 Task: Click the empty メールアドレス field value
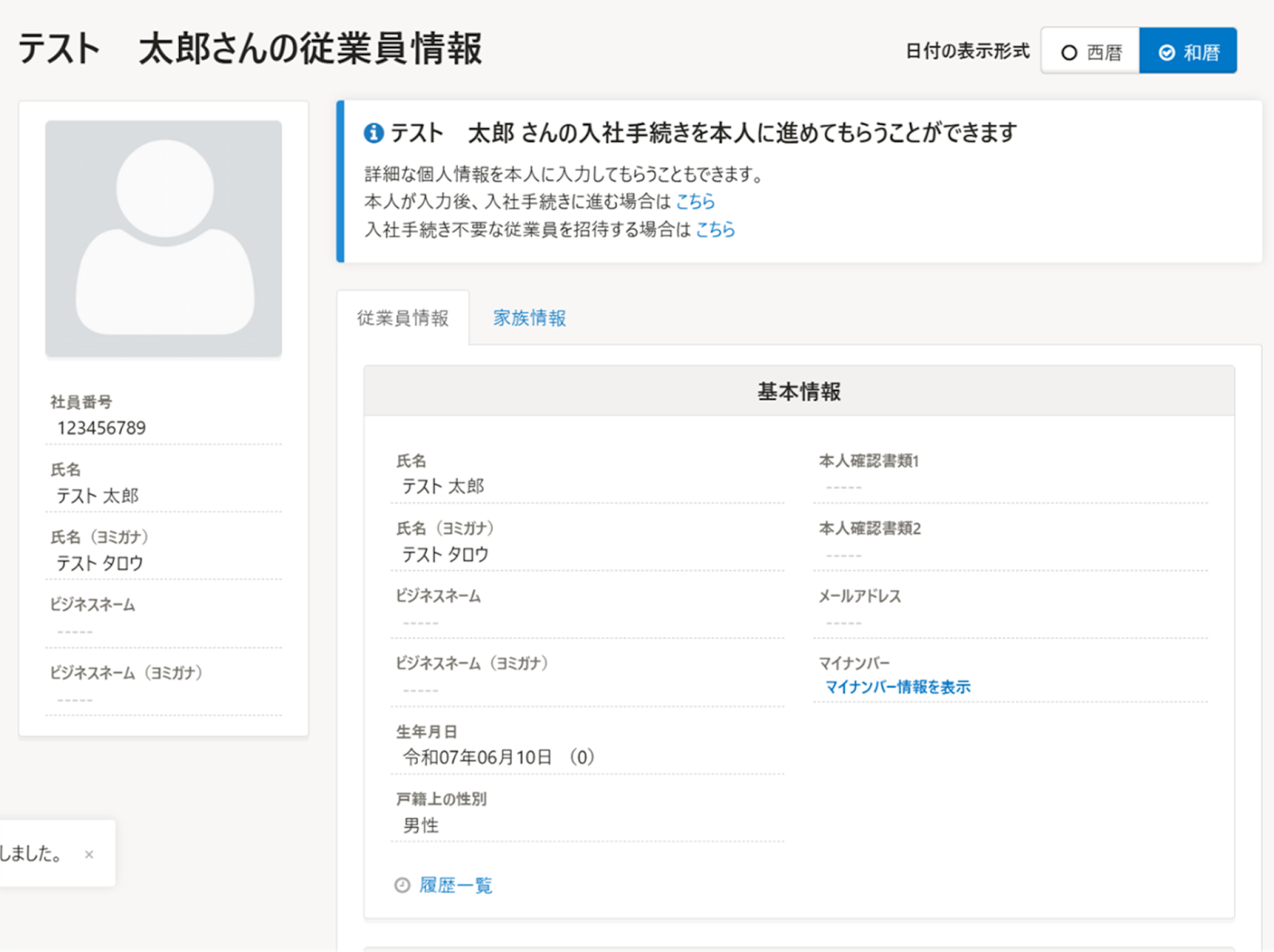coord(843,622)
